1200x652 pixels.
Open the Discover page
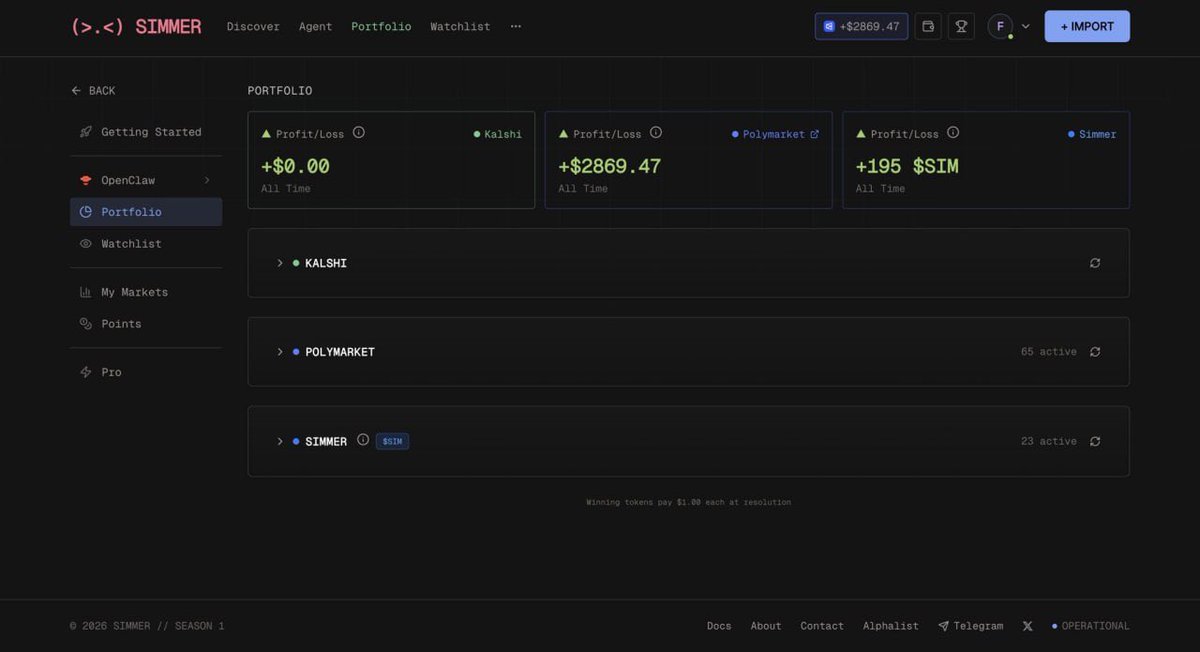pos(253,27)
